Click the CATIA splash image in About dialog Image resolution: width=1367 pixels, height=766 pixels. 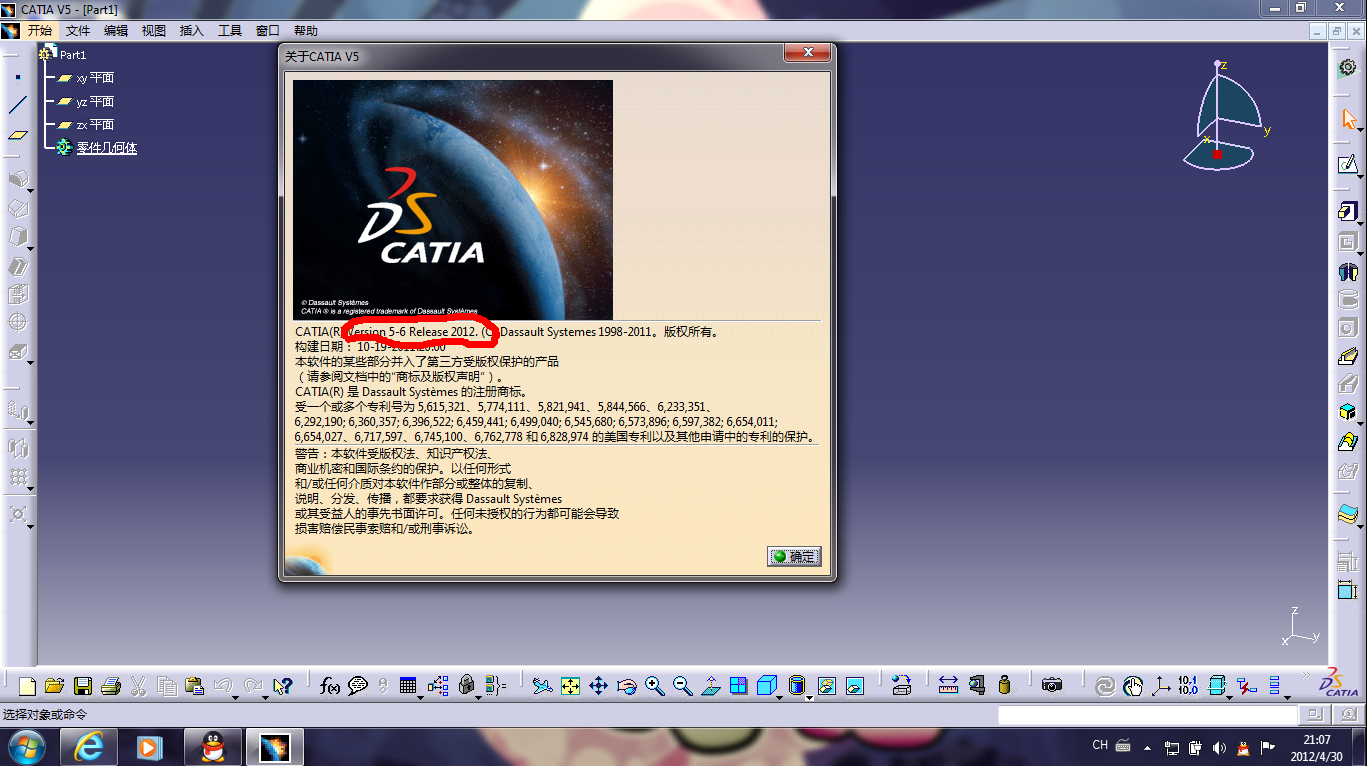click(453, 200)
